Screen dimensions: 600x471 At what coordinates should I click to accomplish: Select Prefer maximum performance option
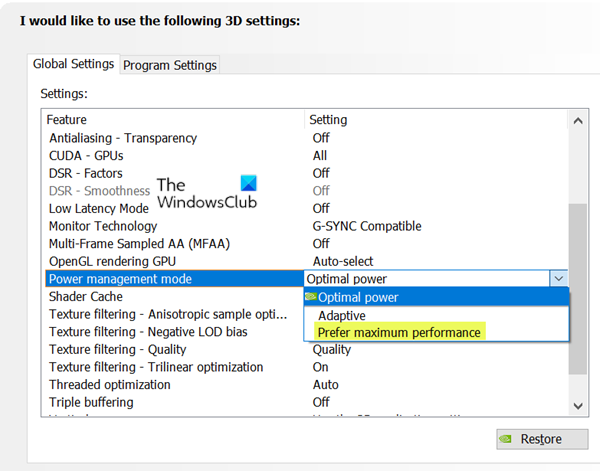[399, 332]
